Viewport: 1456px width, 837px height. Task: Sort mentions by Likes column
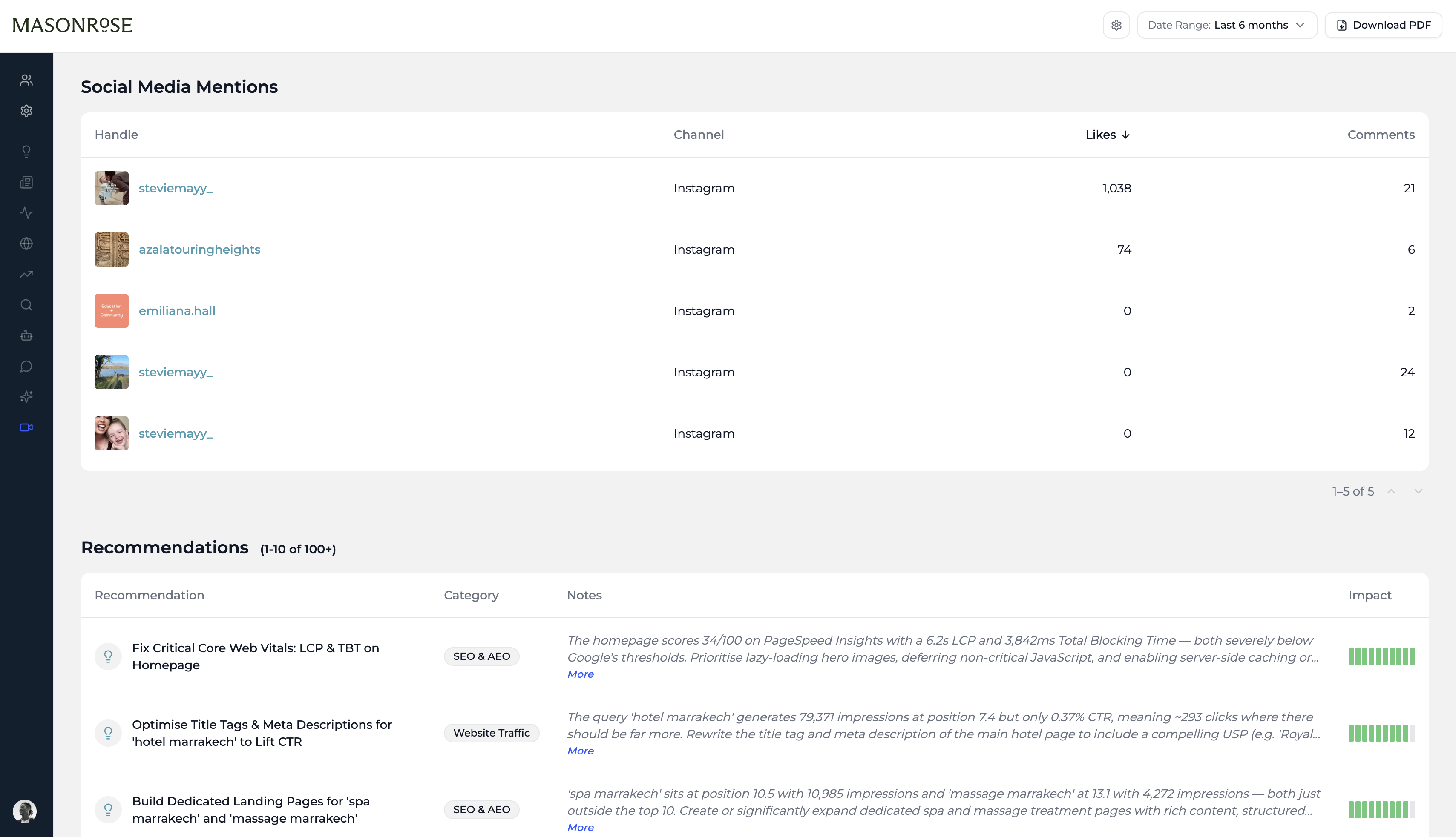pos(1108,135)
